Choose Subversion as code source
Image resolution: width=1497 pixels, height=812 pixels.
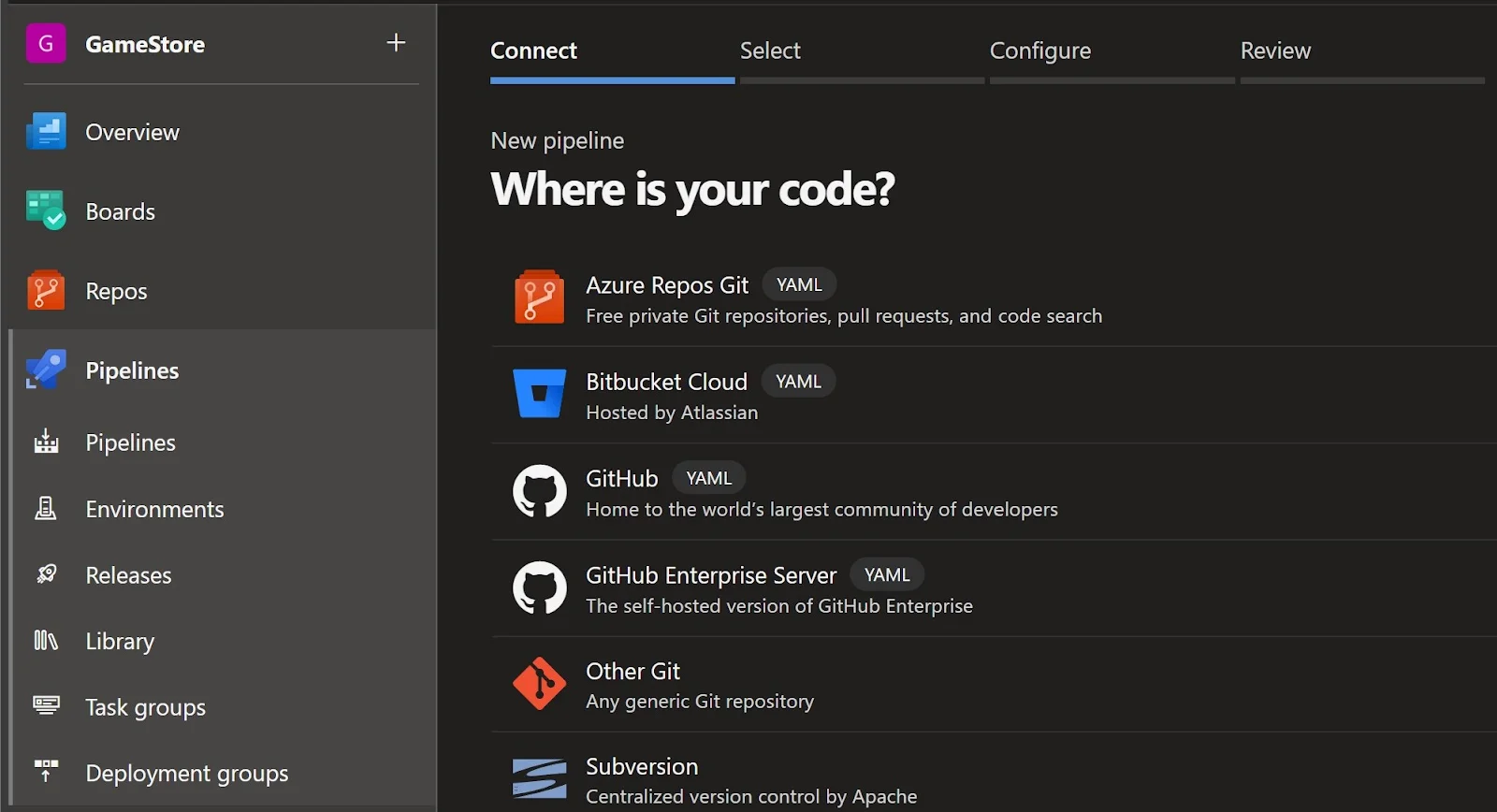pos(994,773)
